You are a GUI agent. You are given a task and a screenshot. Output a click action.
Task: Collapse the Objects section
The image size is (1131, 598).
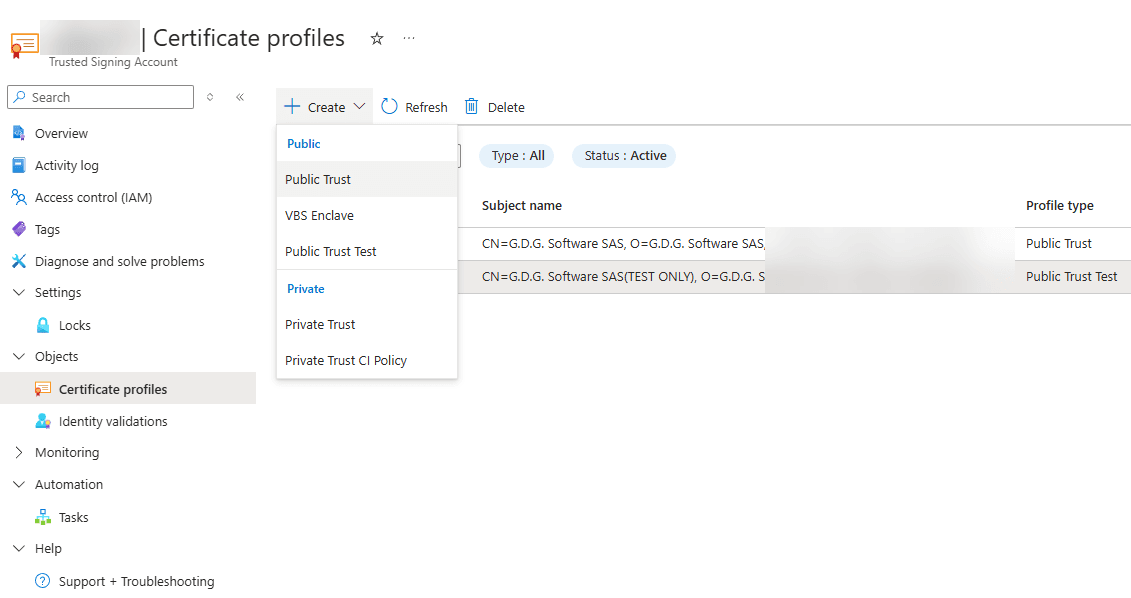pos(17,356)
